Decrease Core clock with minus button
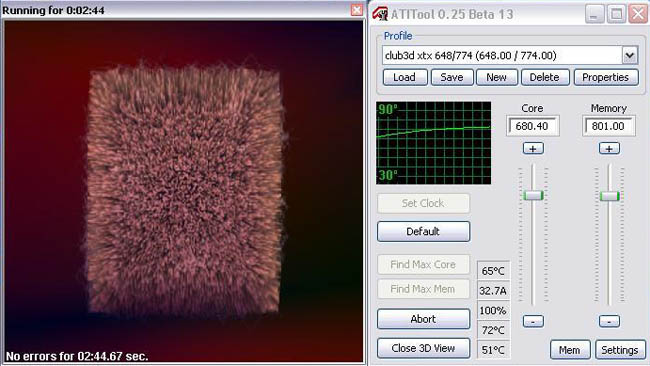 click(533, 321)
